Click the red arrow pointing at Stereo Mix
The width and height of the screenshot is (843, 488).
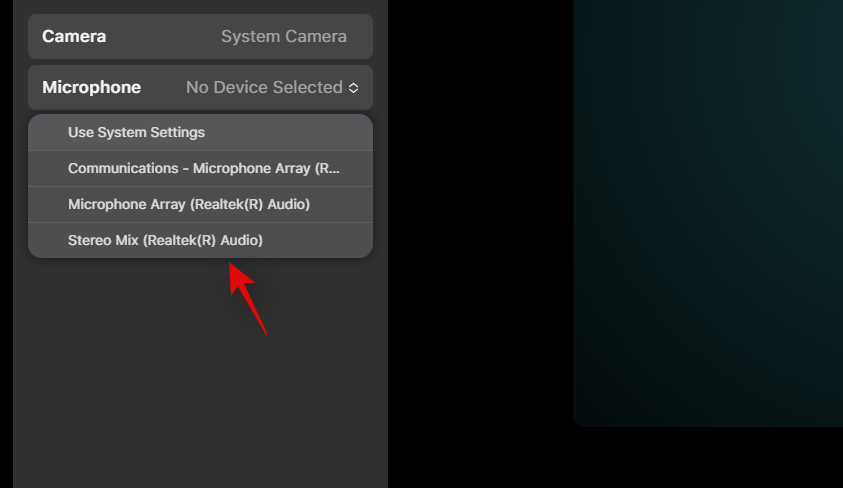click(x=248, y=298)
